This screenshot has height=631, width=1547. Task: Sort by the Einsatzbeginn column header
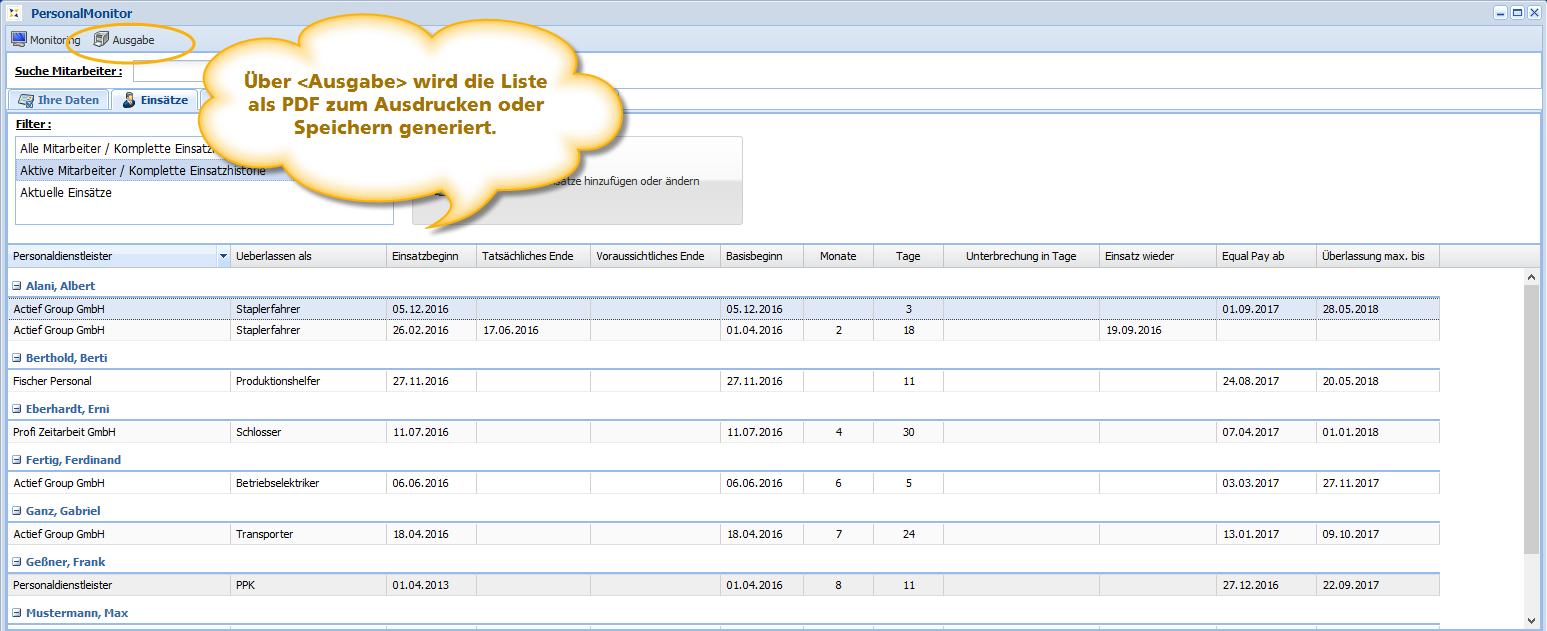pos(426,256)
